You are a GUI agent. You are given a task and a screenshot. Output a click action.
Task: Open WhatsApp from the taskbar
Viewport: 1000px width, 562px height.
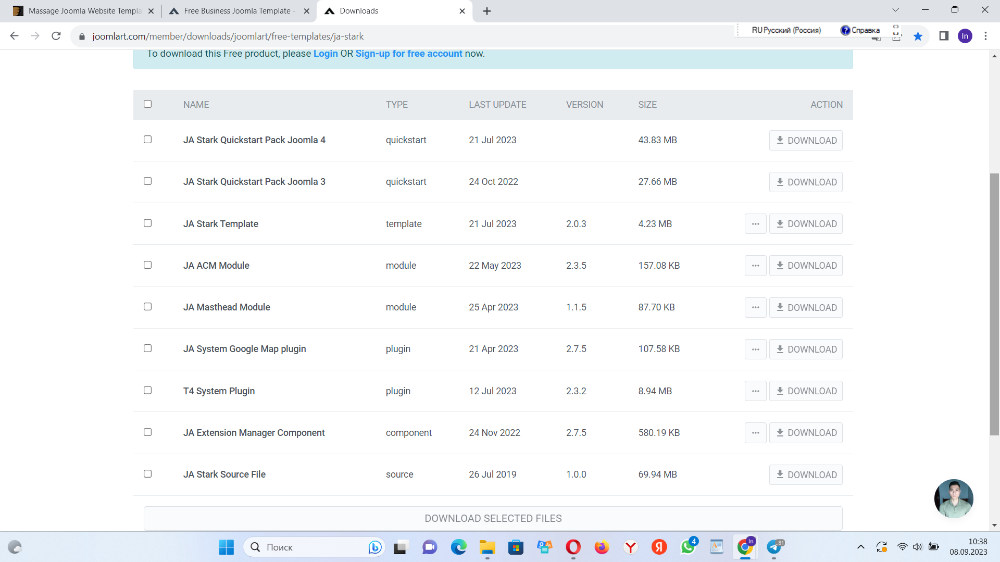[x=688, y=547]
